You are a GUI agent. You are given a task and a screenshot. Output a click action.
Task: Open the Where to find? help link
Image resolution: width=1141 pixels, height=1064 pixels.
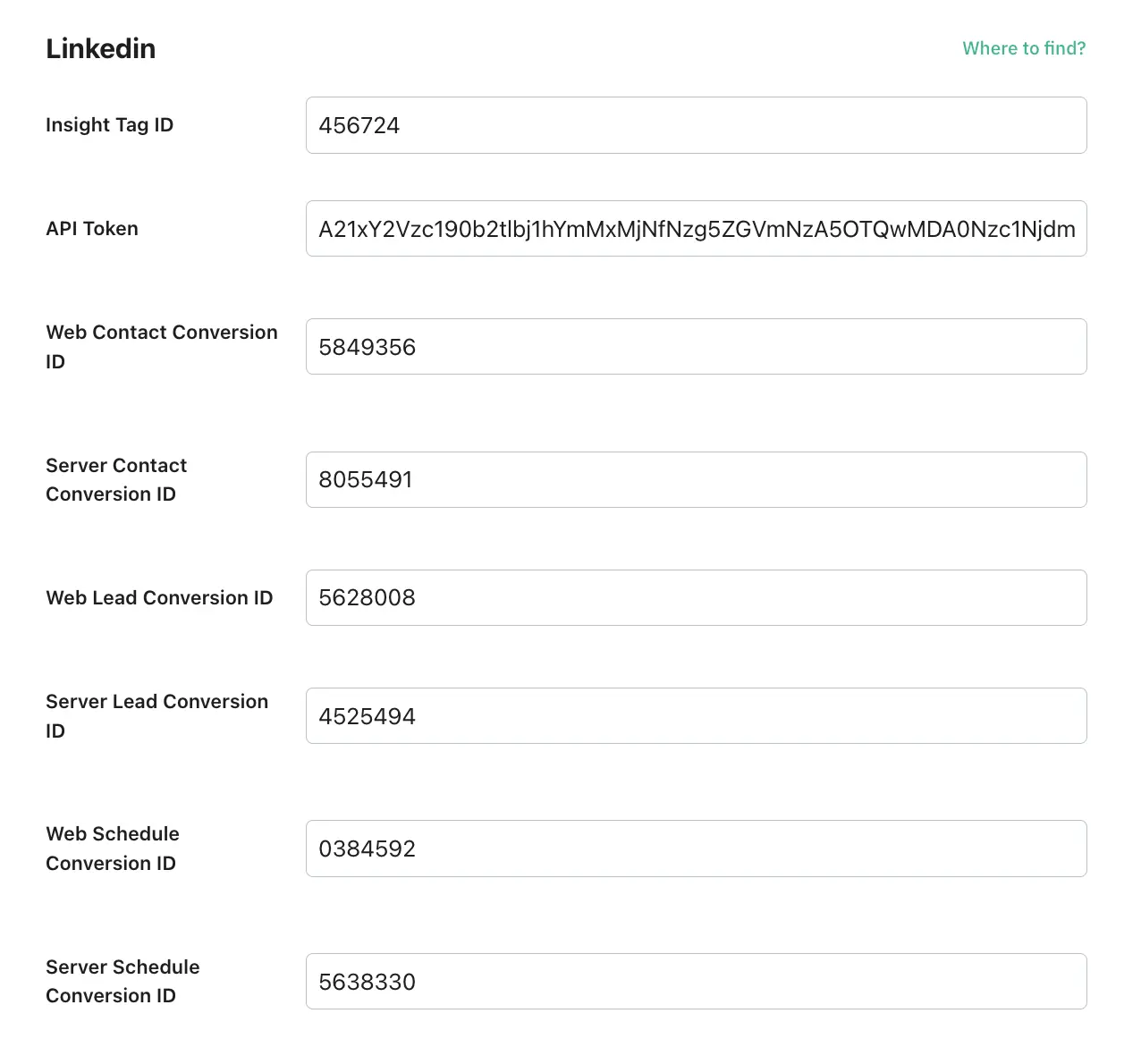[1023, 48]
